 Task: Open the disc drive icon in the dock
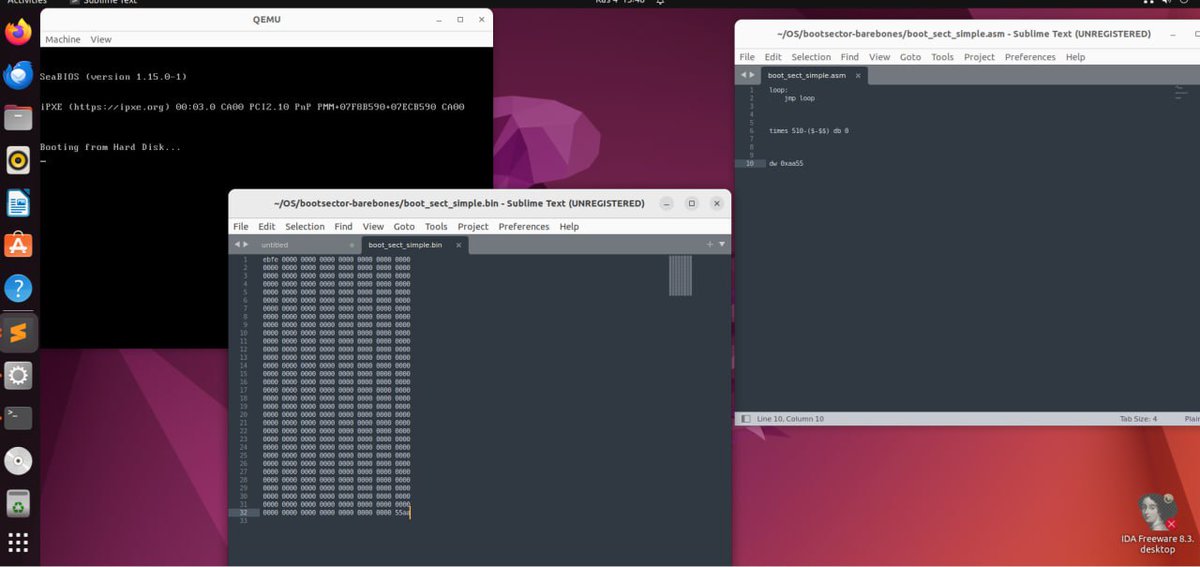18,461
